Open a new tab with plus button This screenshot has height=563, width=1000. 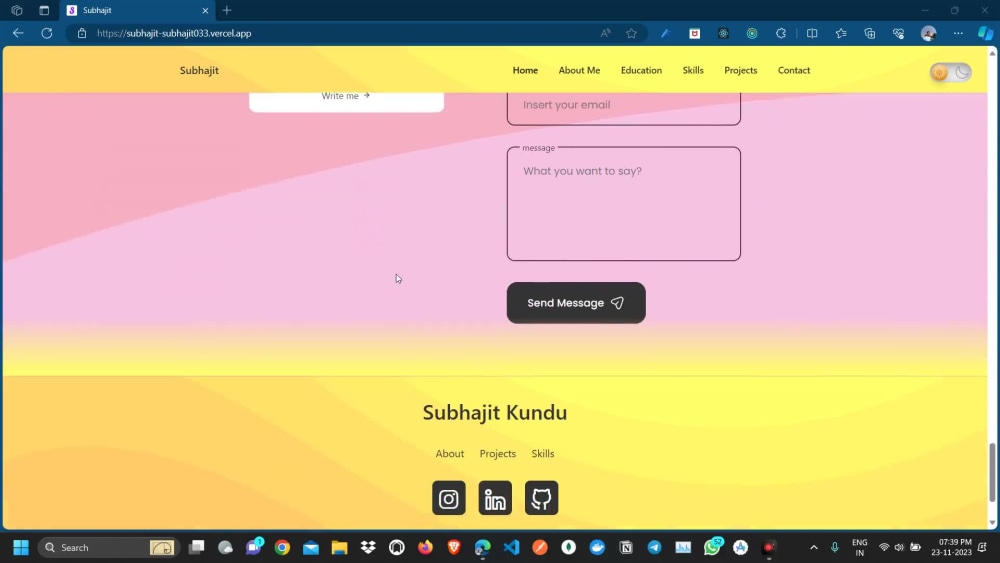pos(226,10)
